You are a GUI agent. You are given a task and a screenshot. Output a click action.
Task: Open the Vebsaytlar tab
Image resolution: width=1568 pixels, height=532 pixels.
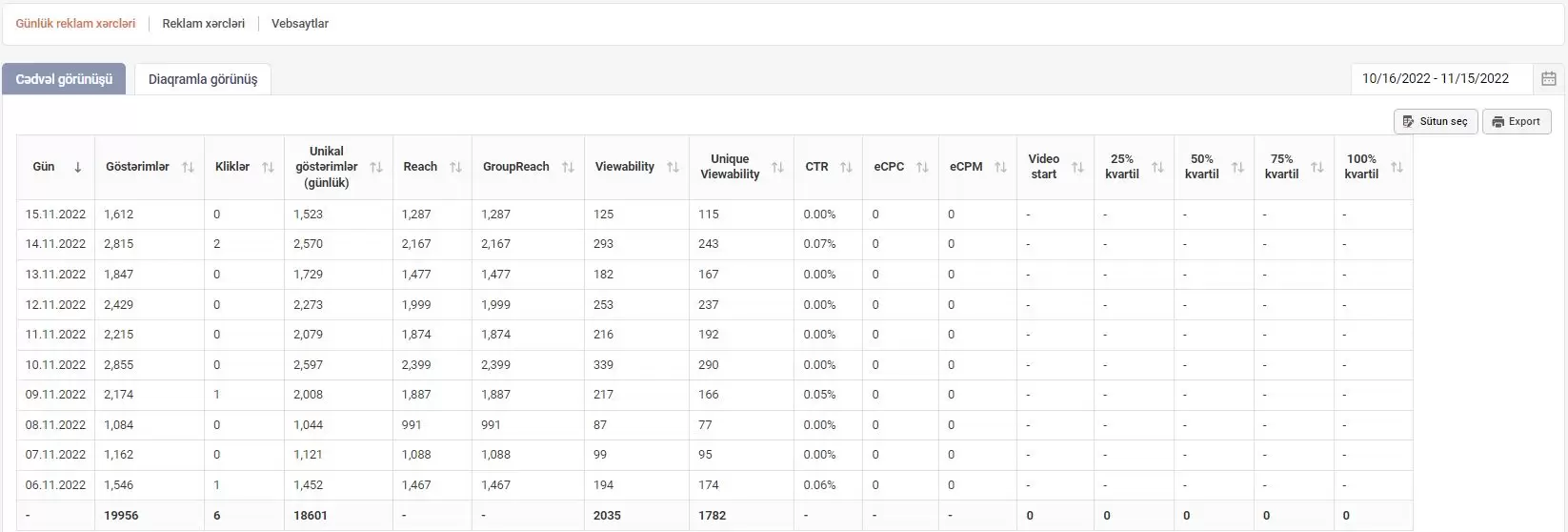[x=300, y=24]
